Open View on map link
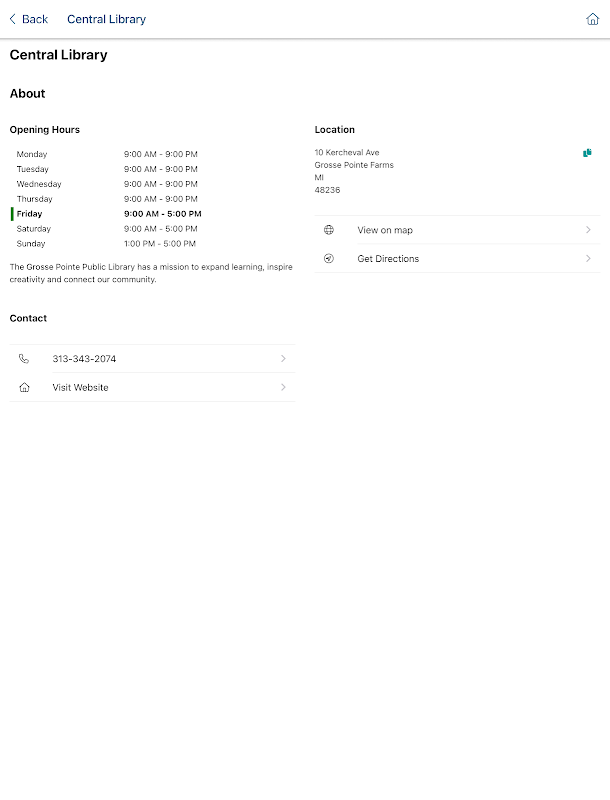 click(x=458, y=230)
